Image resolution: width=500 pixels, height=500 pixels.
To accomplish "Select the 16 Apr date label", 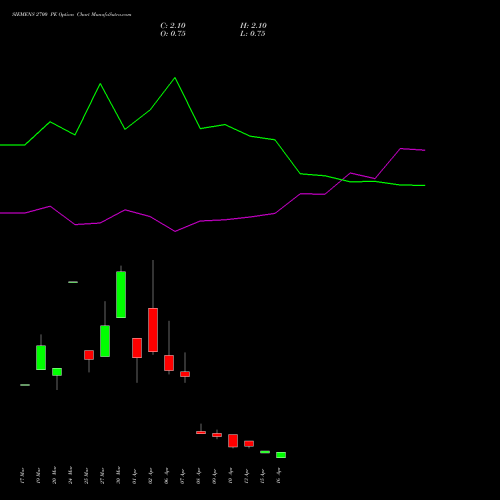I will tap(278, 475).
